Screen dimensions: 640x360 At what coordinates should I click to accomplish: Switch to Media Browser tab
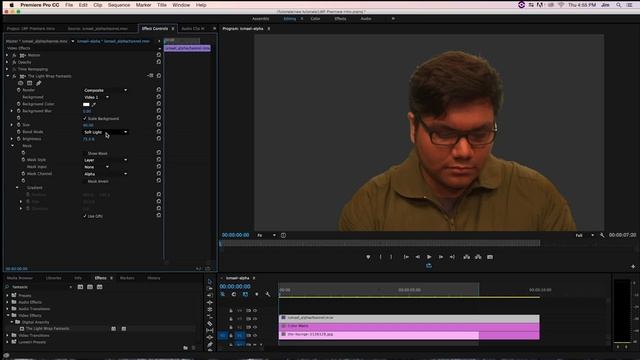(x=20, y=278)
